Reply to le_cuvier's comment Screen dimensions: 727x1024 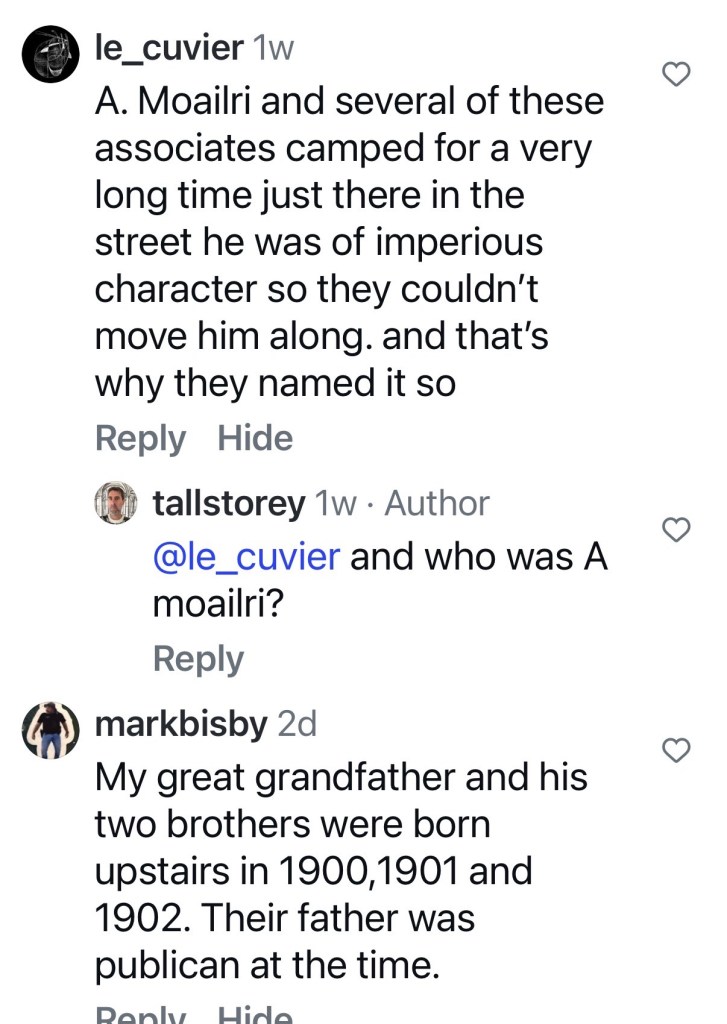pyautogui.click(x=140, y=438)
